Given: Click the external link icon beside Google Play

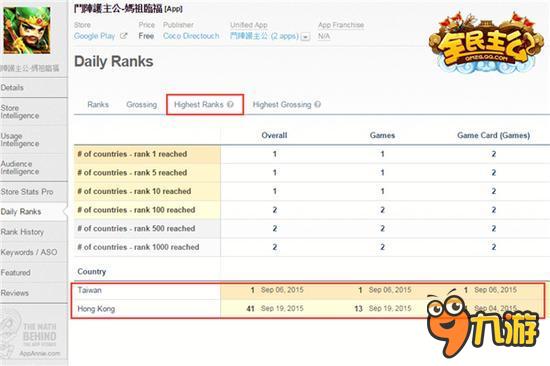Looking at the screenshot, I should click(123, 36).
